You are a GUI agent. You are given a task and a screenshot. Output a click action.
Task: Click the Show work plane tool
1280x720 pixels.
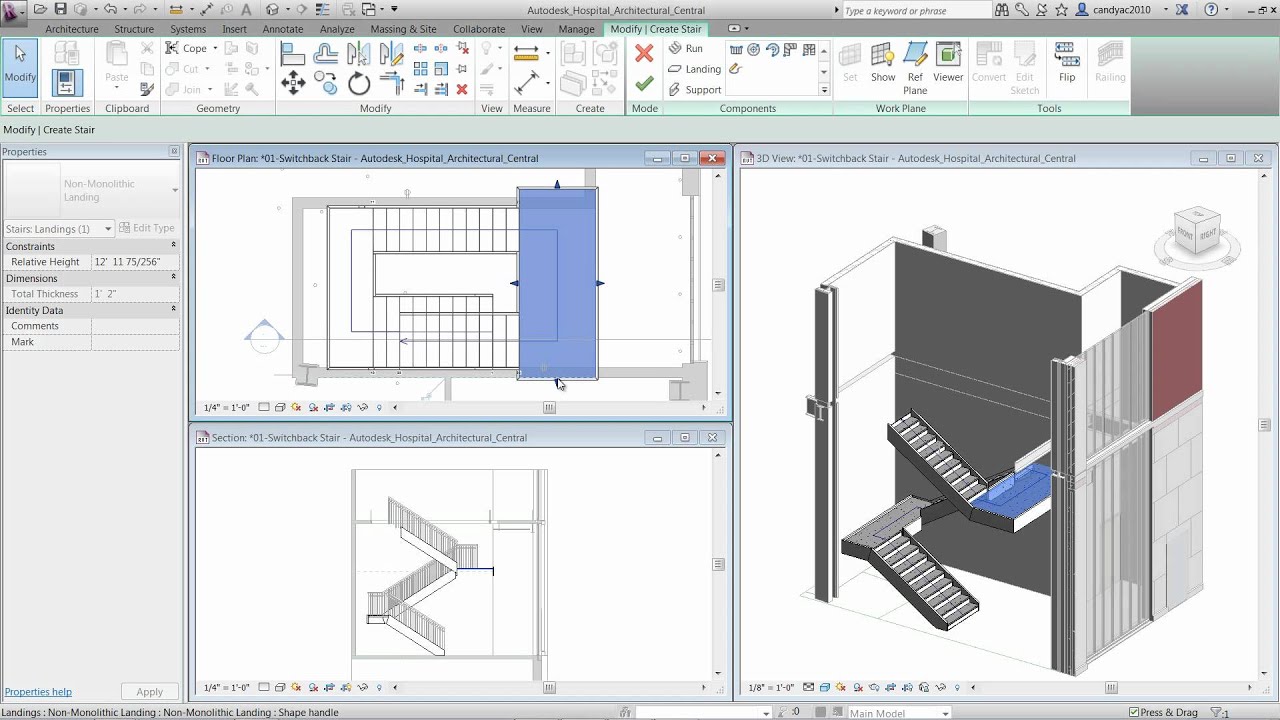coord(883,63)
